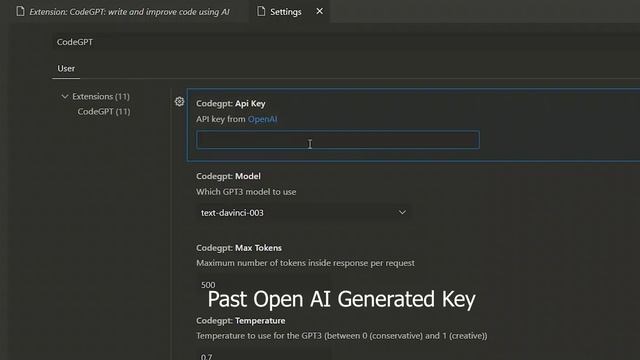
Task: Click the 'Codegpt: Model' setting title
Action: coord(228,176)
